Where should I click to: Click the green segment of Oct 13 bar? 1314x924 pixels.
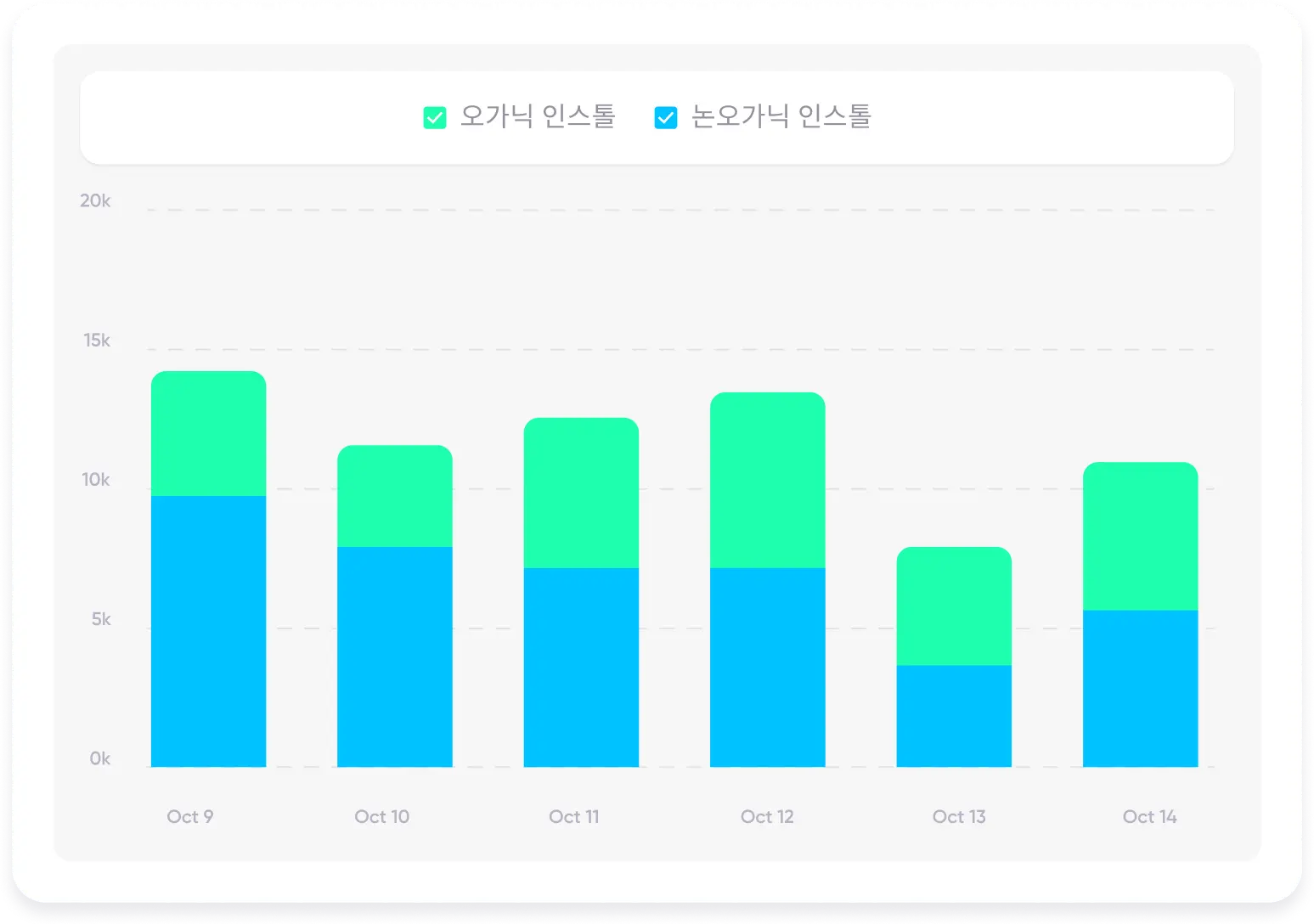(x=954, y=606)
